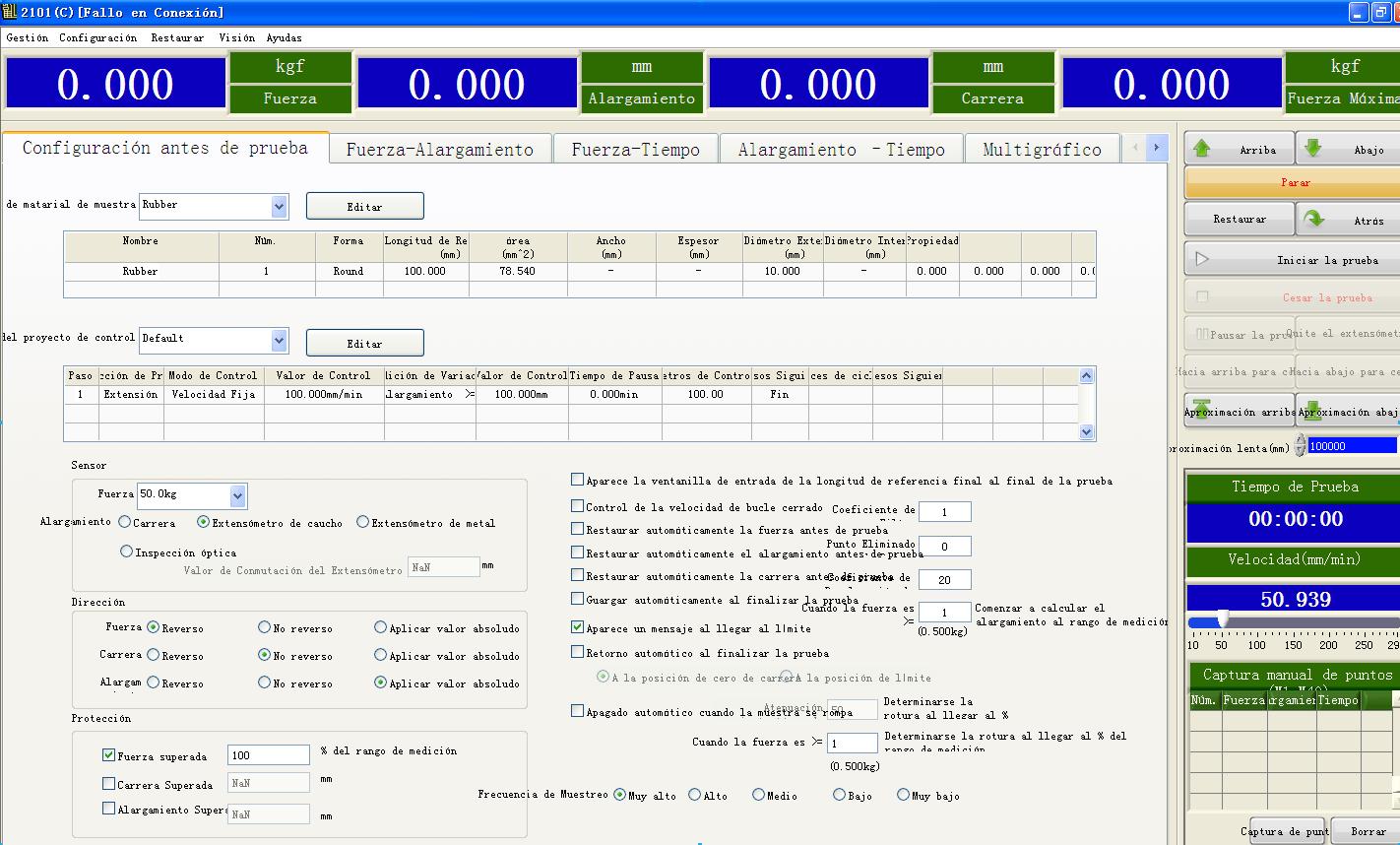1400x845 pixels.
Task: Expand the control project Default dropdown
Action: point(279,340)
